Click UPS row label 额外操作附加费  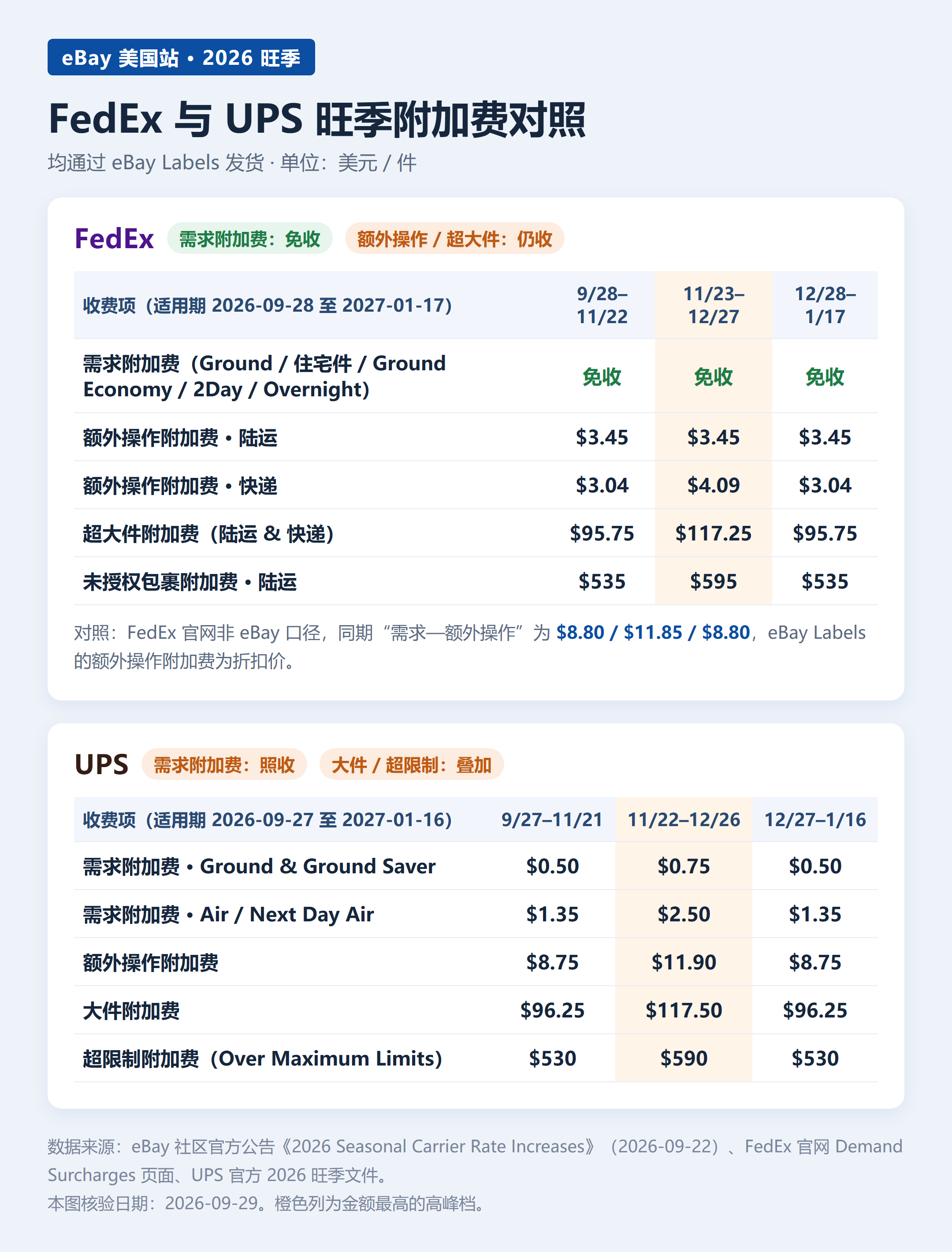click(151, 962)
